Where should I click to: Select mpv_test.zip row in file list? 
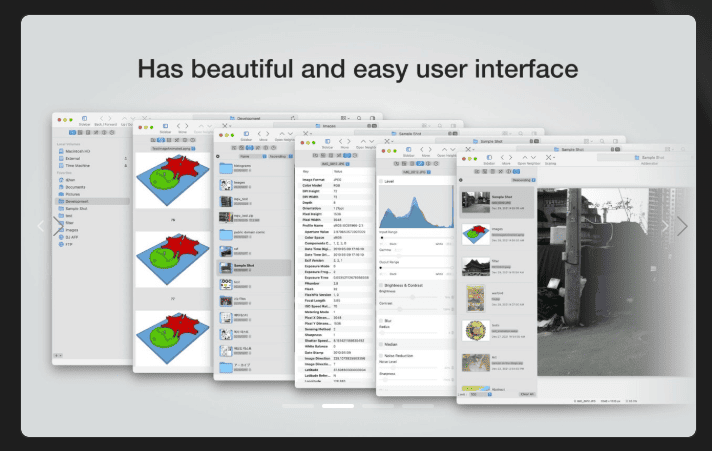pos(254,218)
